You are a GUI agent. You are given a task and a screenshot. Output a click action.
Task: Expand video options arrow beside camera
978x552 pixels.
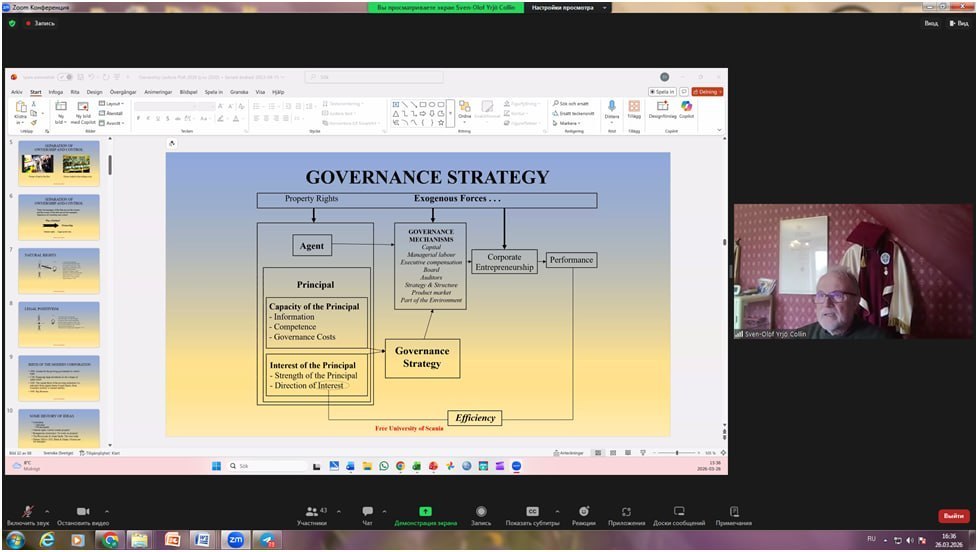(107, 510)
